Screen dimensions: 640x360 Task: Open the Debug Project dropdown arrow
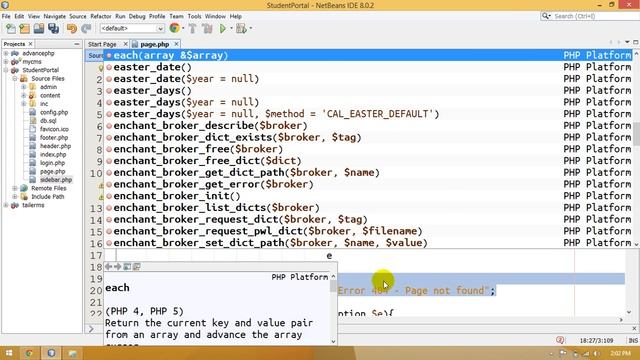click(x=250, y=28)
